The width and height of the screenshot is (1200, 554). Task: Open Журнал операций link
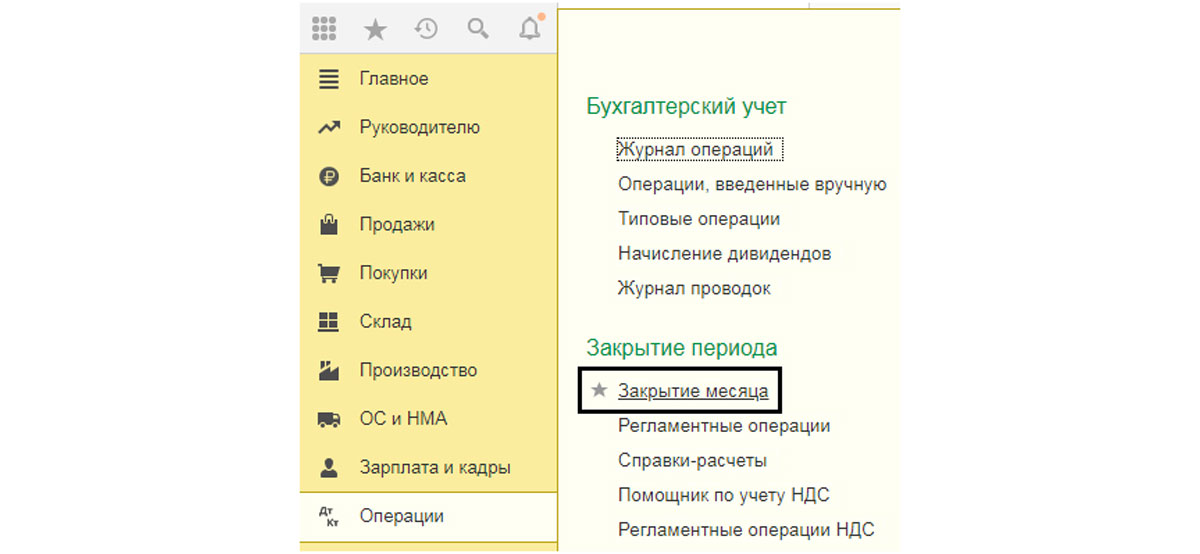pyautogui.click(x=696, y=149)
